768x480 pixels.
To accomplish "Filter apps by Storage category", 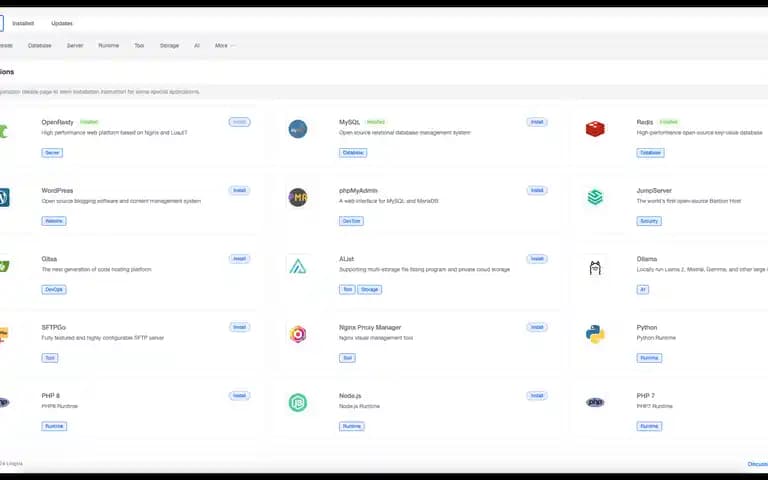I will 169,46.
